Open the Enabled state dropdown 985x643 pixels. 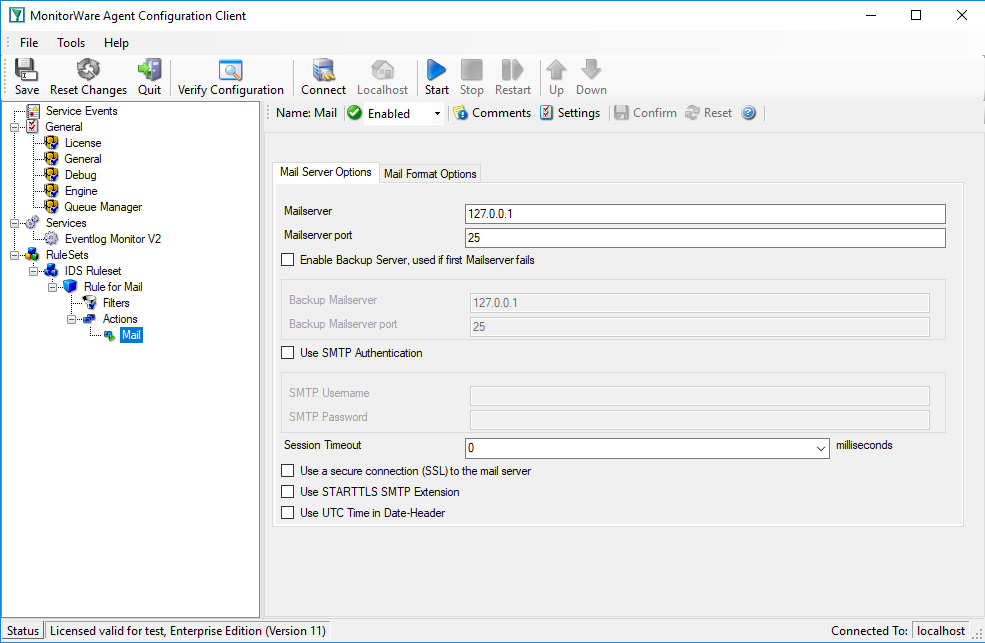click(437, 114)
